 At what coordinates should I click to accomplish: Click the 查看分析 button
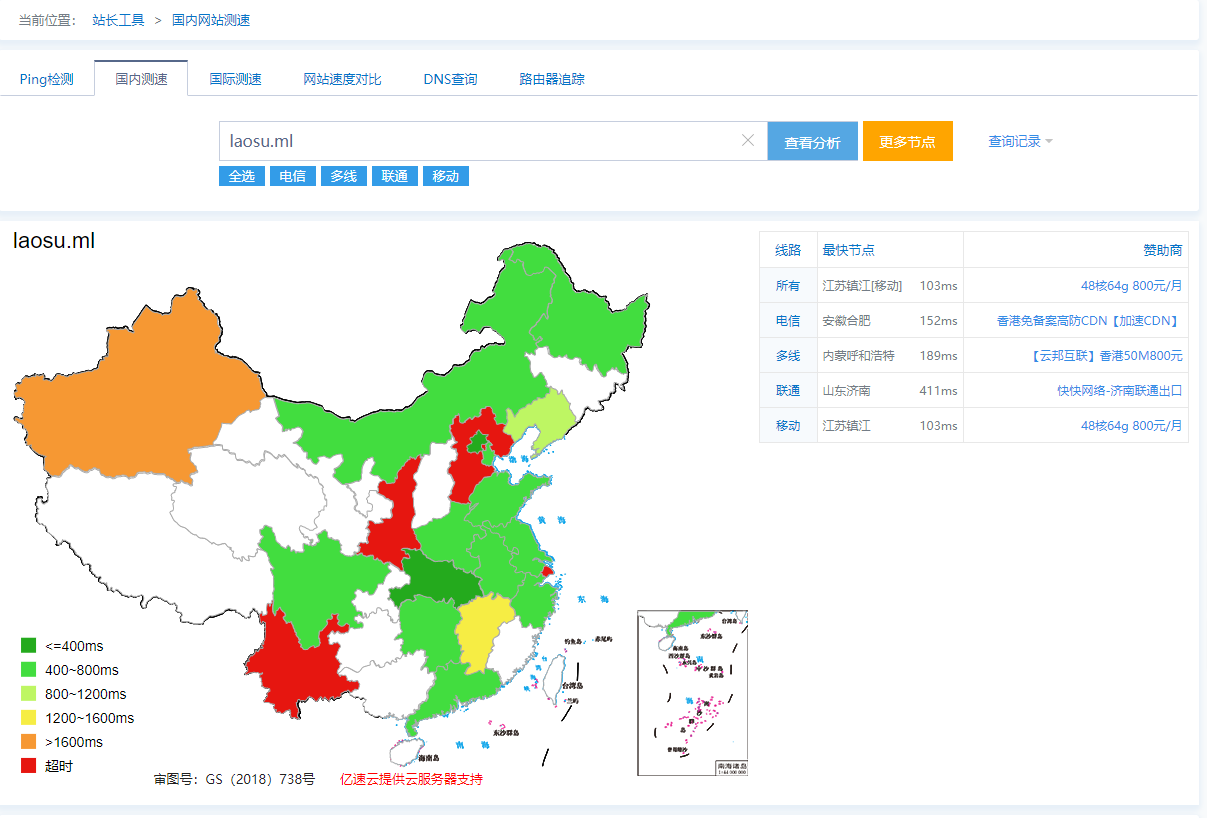(812, 141)
